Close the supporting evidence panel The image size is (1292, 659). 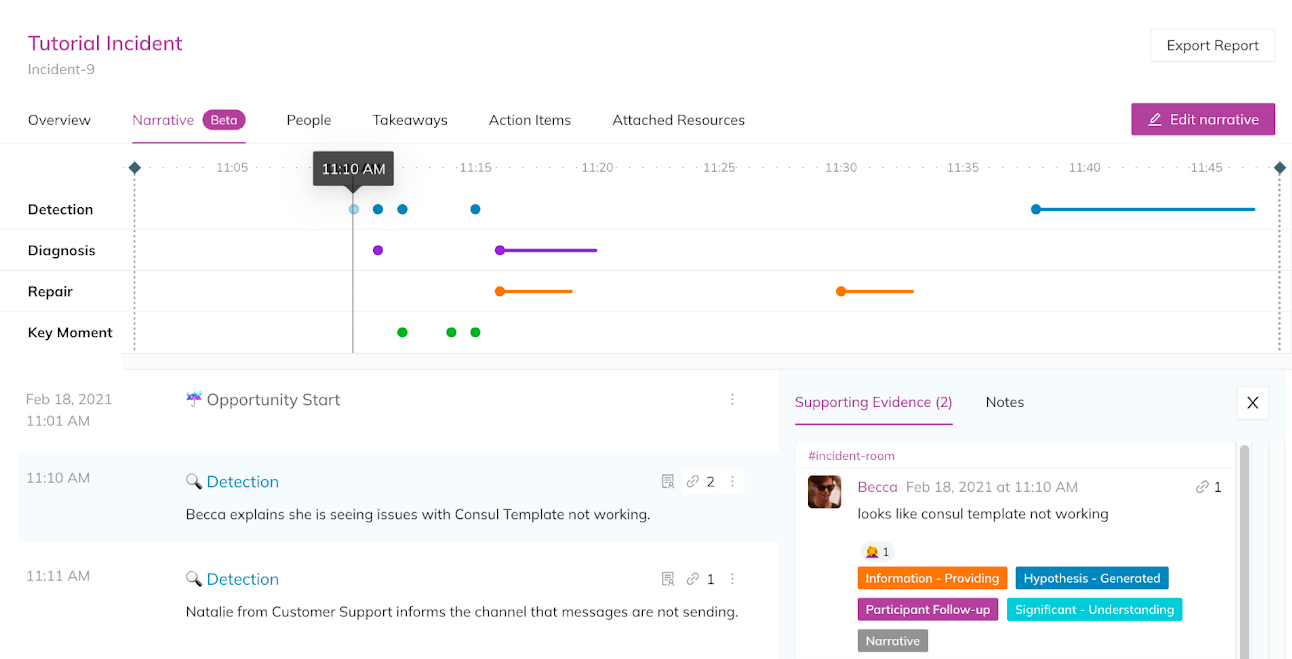click(x=1252, y=403)
